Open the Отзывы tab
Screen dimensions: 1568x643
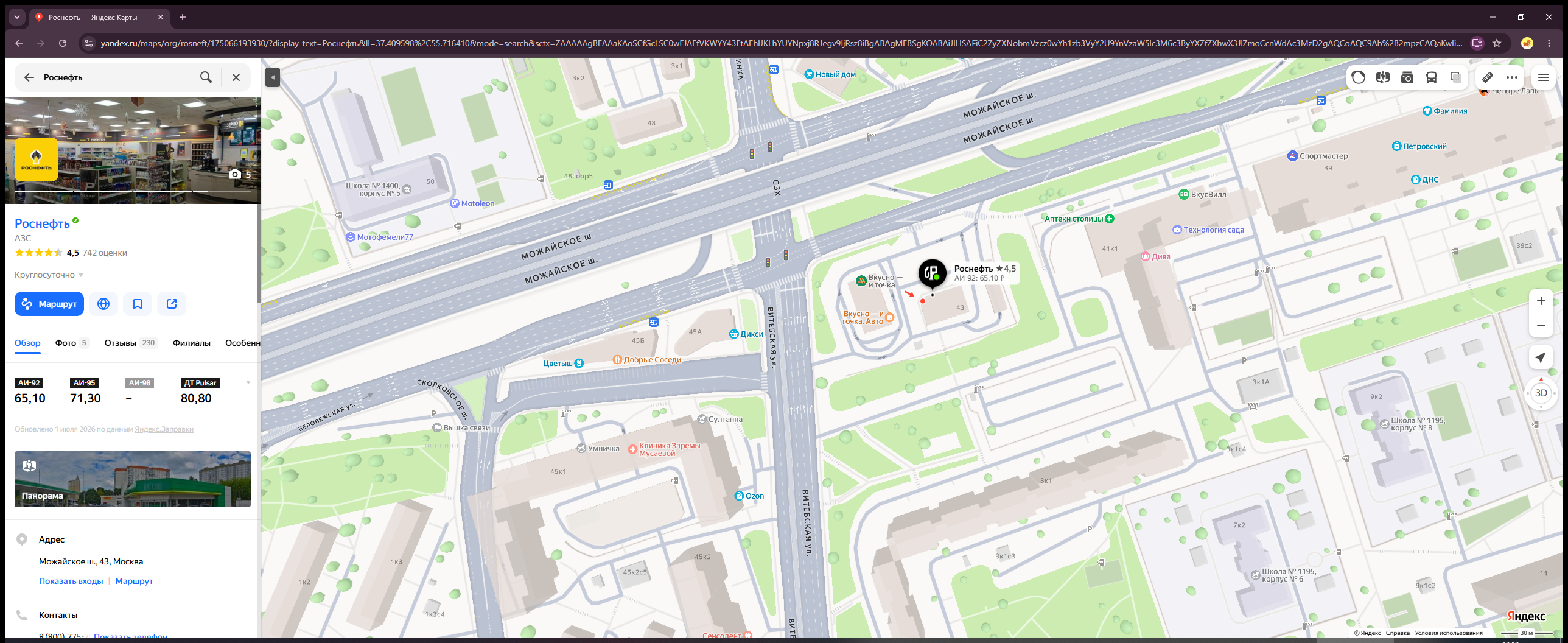pyautogui.click(x=131, y=343)
